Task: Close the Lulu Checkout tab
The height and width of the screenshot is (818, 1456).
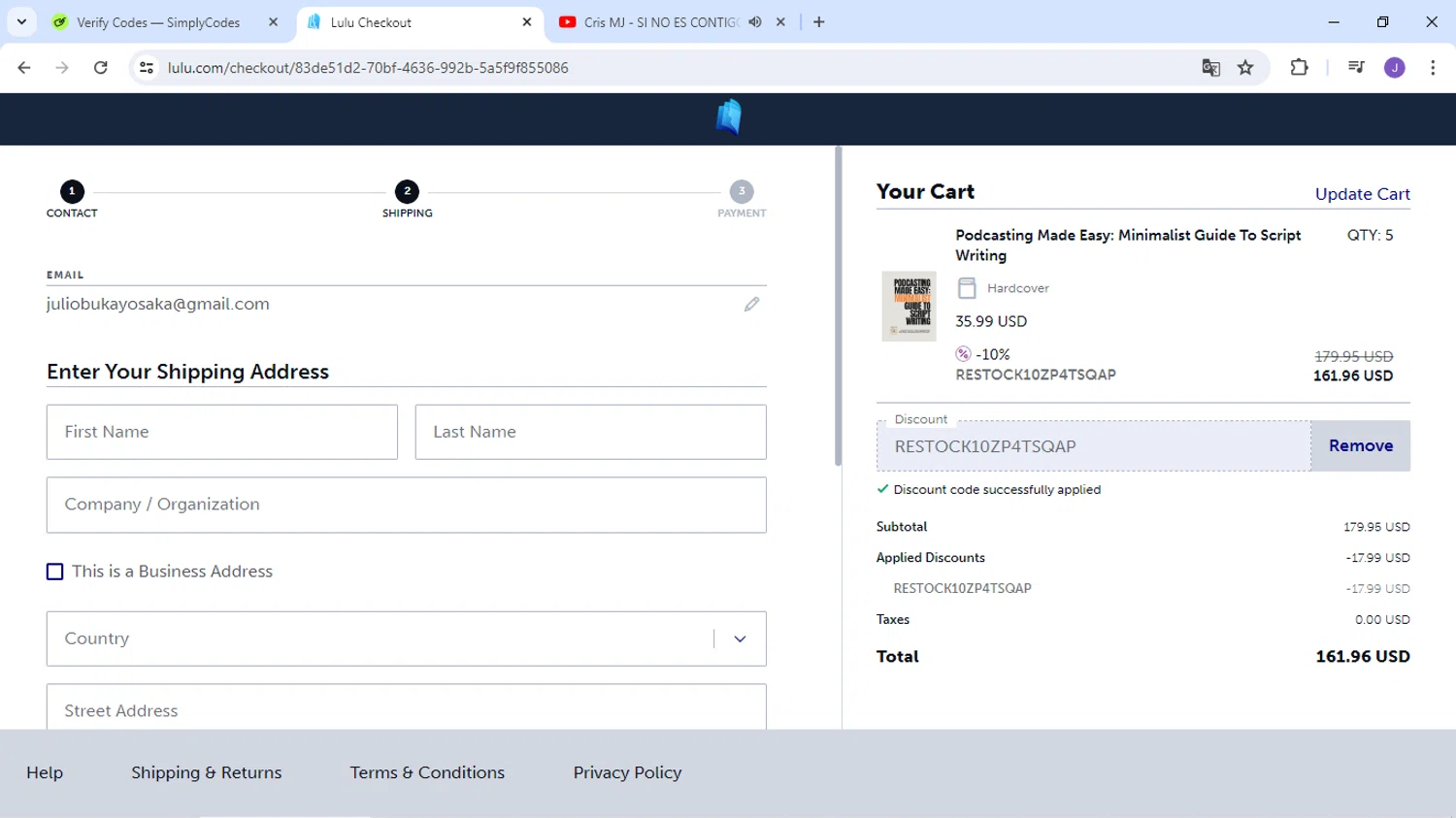Action: point(527,22)
